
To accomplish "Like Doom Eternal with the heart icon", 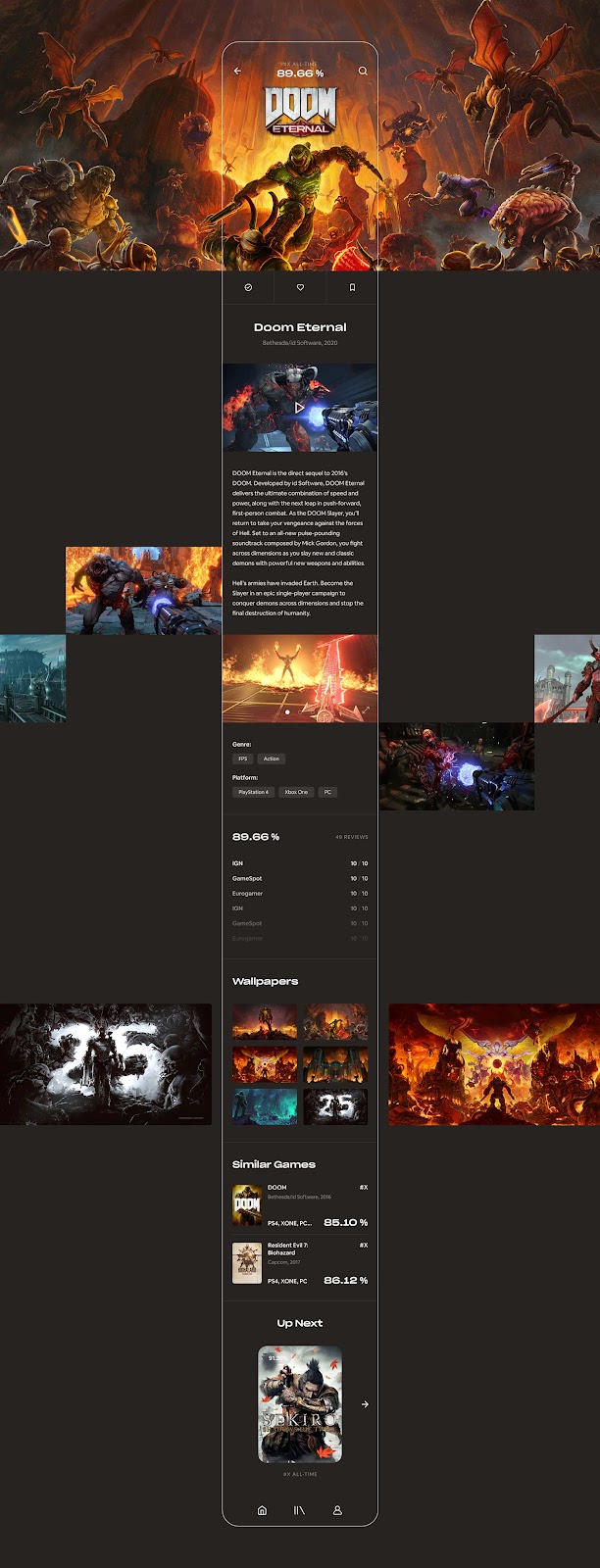I will 300,287.
